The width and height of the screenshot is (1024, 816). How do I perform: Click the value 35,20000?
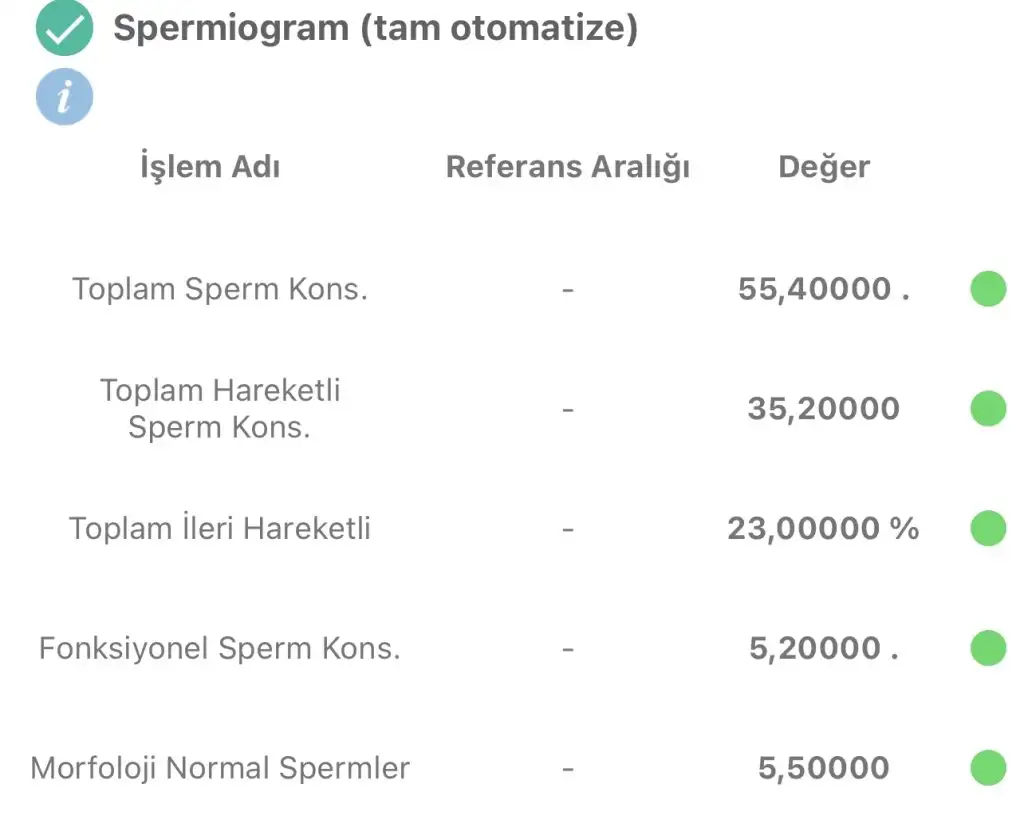823,409
